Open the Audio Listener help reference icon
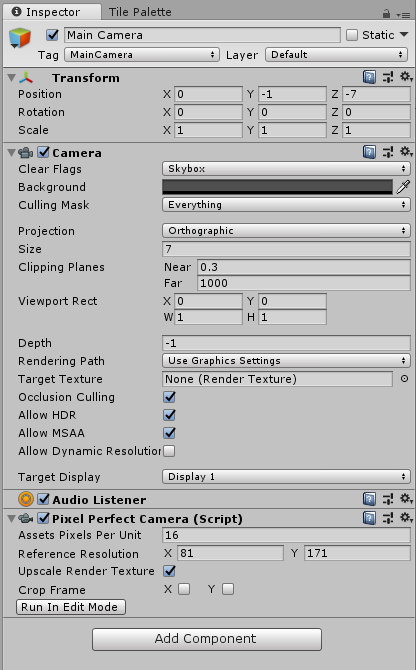This screenshot has height=670, width=416. click(x=369, y=499)
